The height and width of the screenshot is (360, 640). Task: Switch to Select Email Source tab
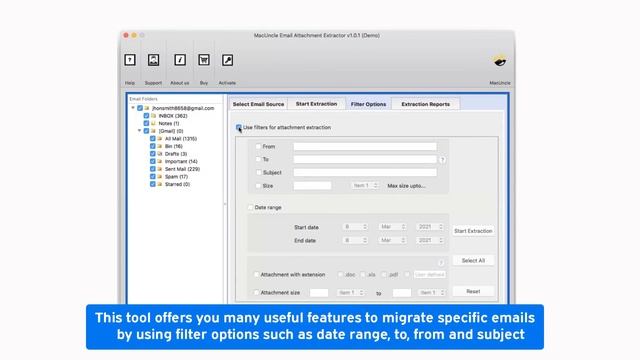pos(258,104)
